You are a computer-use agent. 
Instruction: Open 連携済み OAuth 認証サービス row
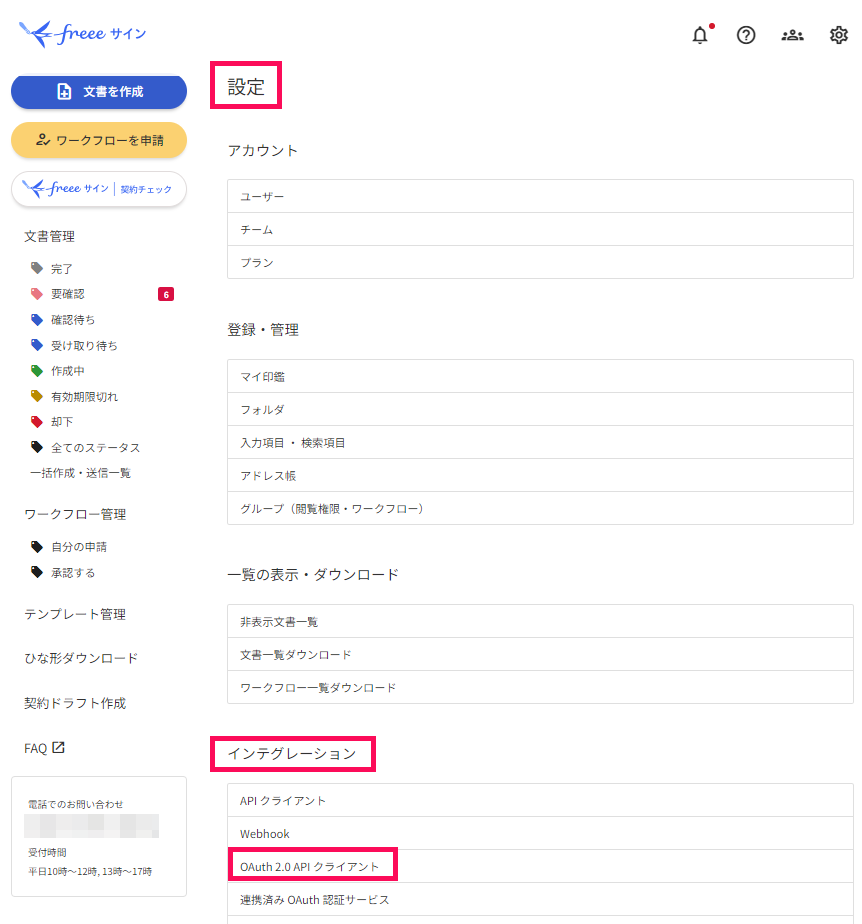tap(540, 899)
